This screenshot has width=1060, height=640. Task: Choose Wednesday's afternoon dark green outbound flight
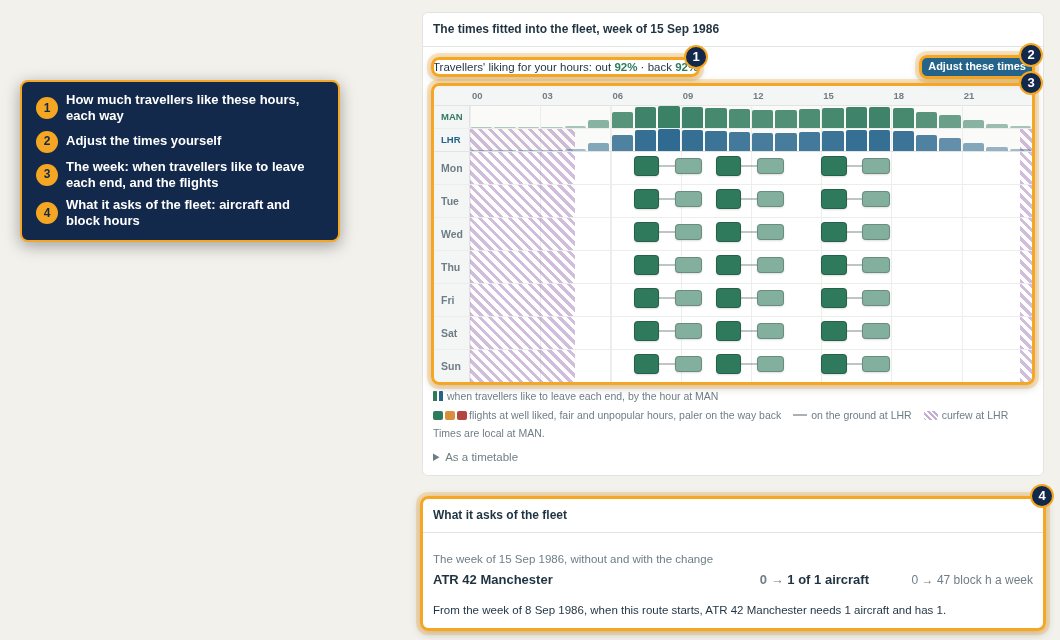(x=834, y=232)
